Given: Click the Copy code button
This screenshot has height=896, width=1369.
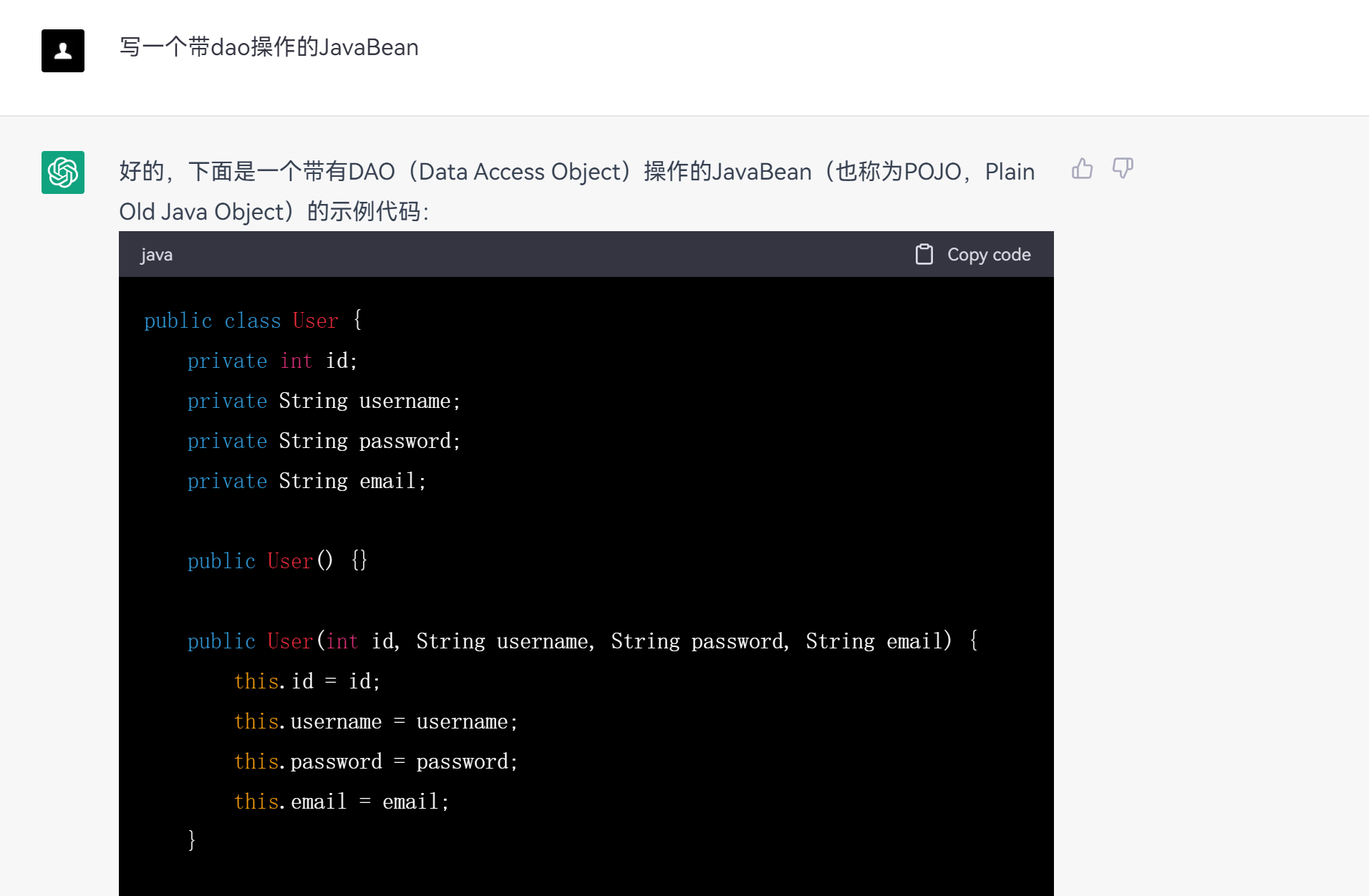Looking at the screenshot, I should click(x=972, y=254).
